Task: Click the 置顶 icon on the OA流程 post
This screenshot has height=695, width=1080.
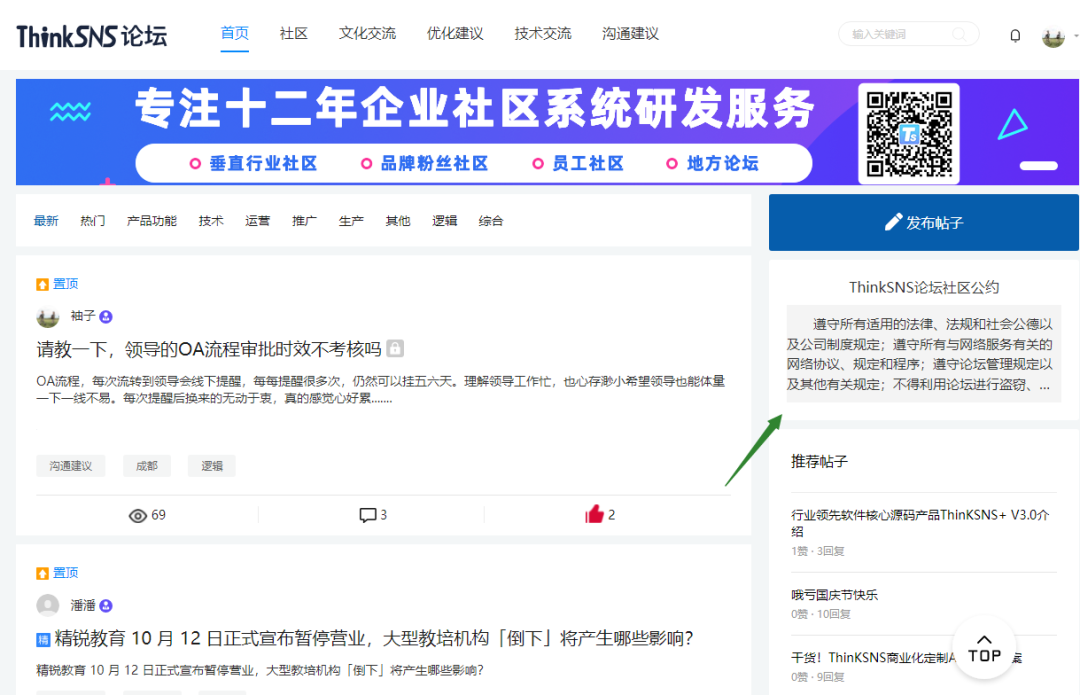Action: coord(42,284)
